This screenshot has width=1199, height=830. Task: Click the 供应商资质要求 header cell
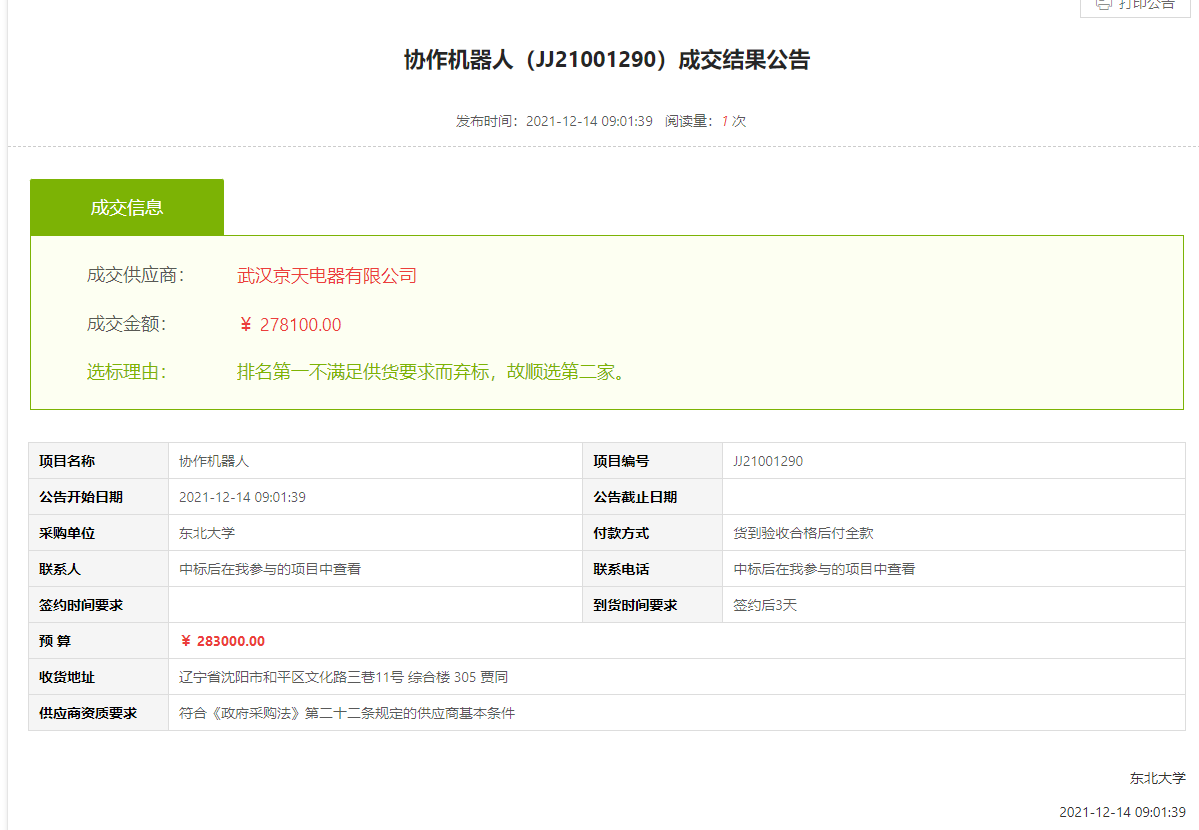point(99,713)
